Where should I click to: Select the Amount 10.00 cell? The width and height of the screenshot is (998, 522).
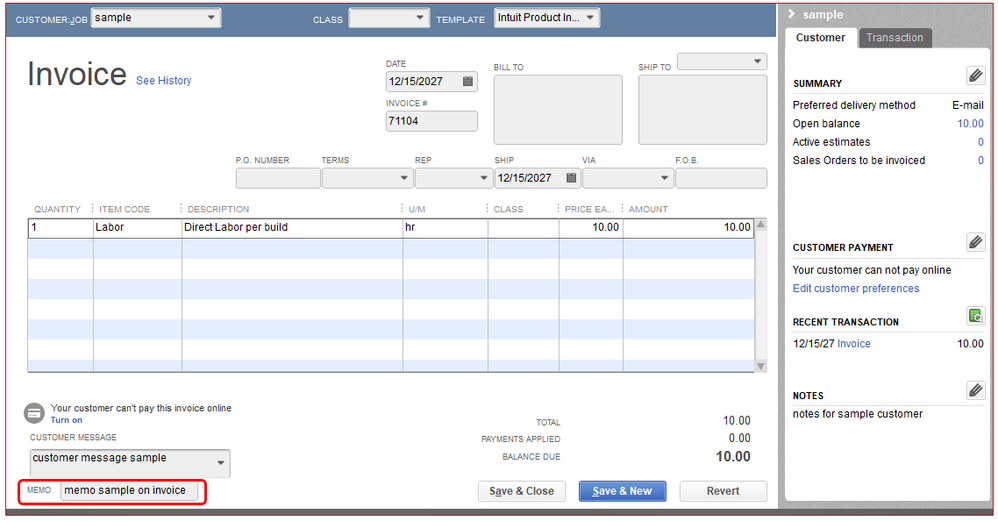pos(688,227)
